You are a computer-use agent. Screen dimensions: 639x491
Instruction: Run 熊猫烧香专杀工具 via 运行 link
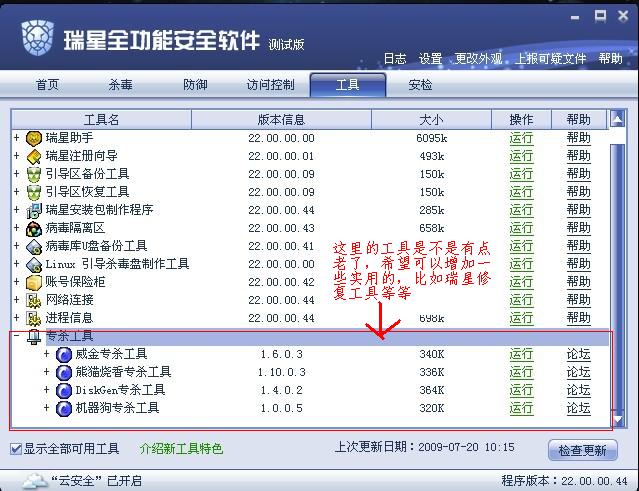(x=521, y=372)
